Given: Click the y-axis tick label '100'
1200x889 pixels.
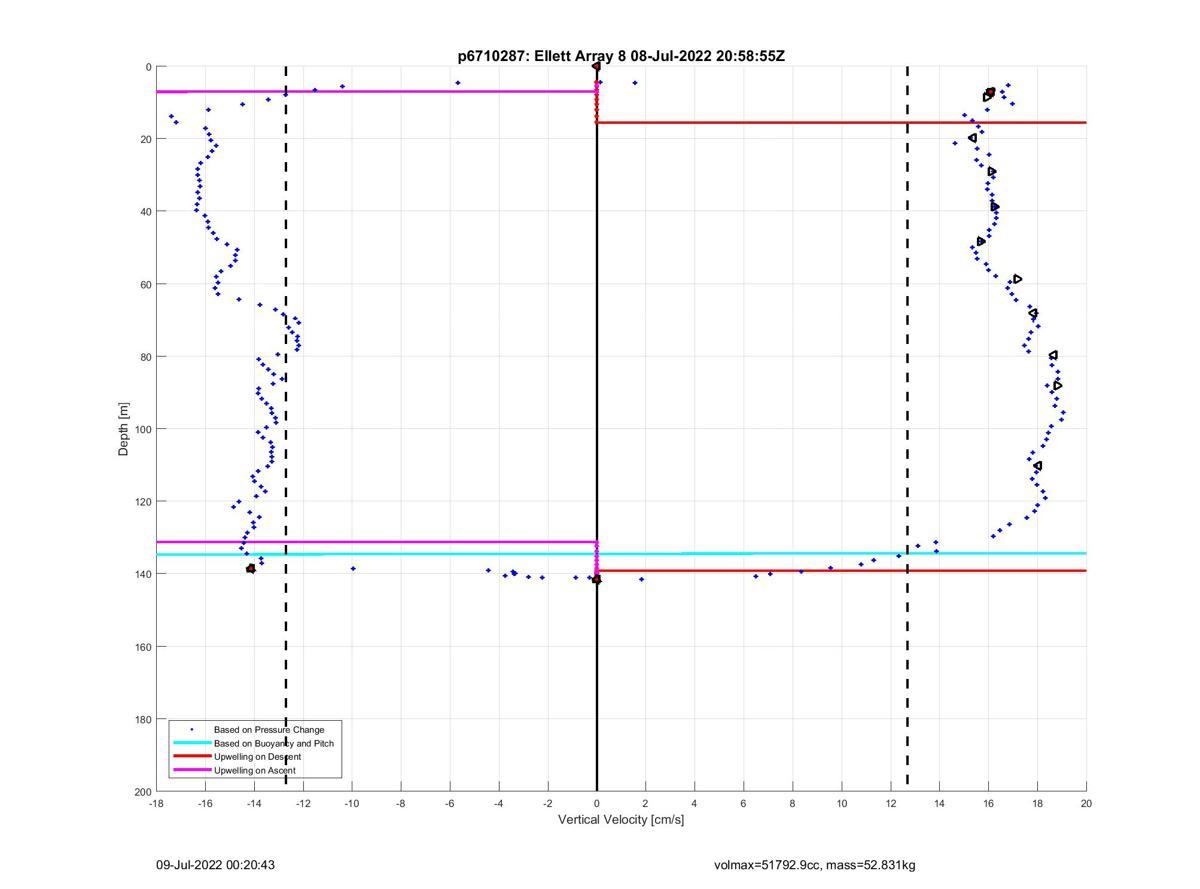Looking at the screenshot, I should point(142,429).
